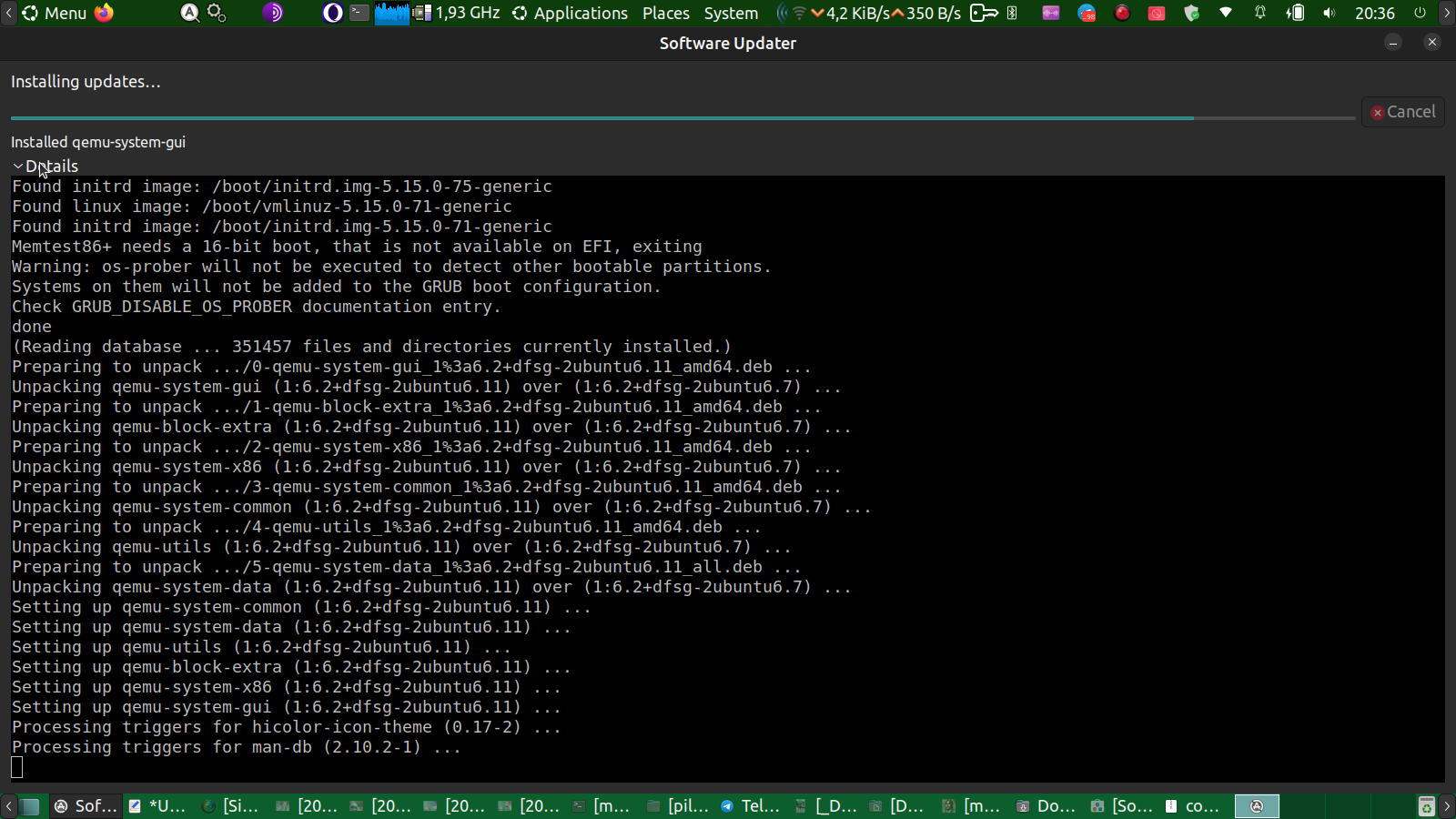Click the 'Installing updates...' heading
The width and height of the screenshot is (1456, 819).
tap(86, 82)
